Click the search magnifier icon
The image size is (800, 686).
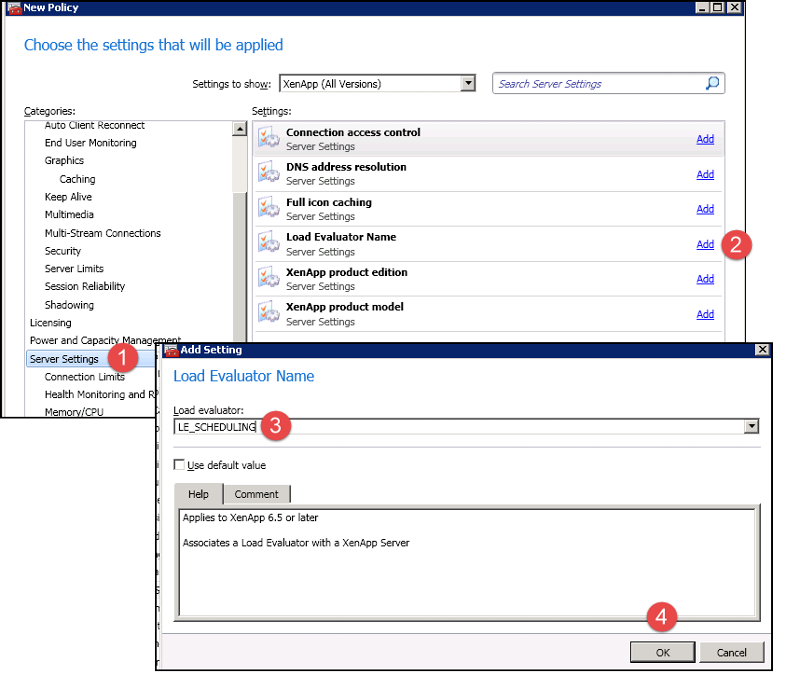click(712, 83)
